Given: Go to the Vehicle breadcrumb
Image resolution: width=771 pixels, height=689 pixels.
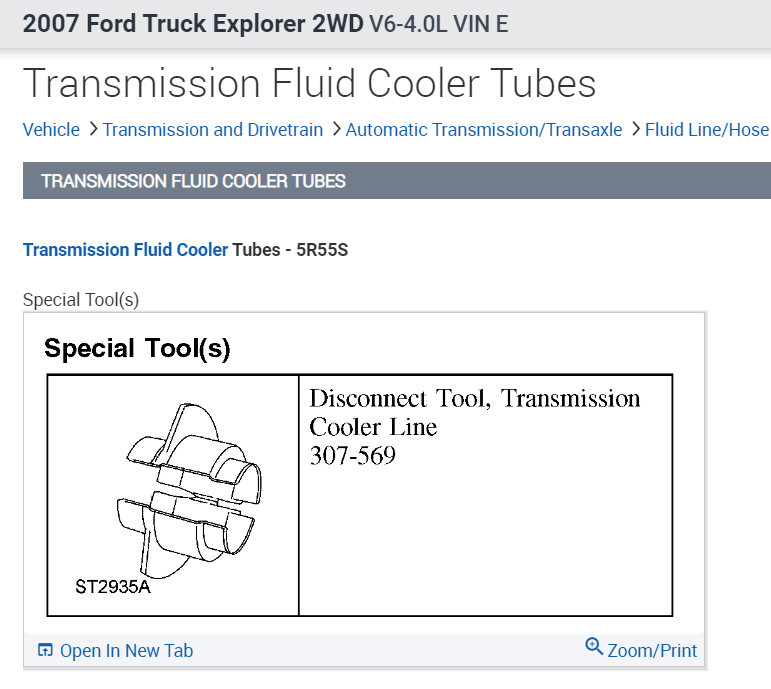Looking at the screenshot, I should (x=51, y=130).
